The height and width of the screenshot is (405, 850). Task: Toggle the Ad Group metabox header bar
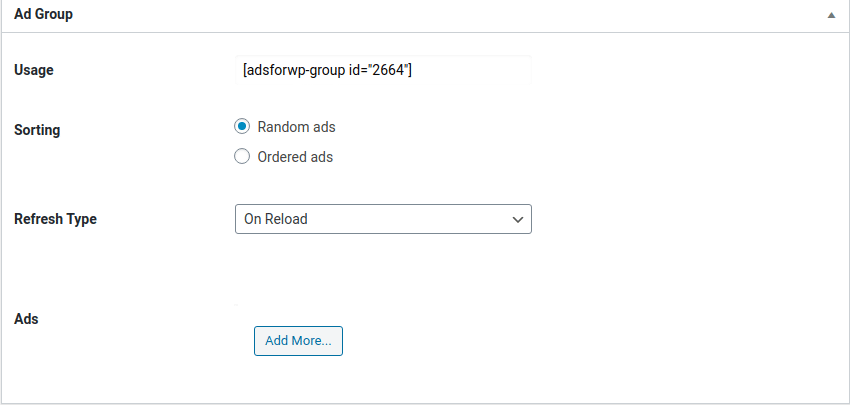point(425,15)
